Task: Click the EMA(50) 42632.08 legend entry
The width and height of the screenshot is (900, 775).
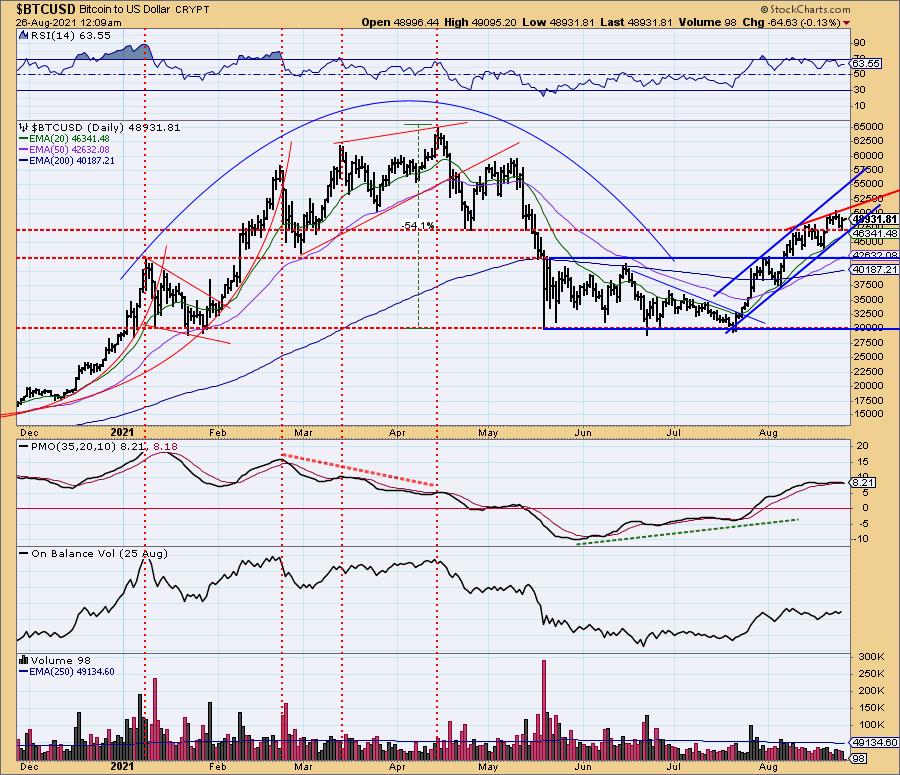Action: [69, 150]
